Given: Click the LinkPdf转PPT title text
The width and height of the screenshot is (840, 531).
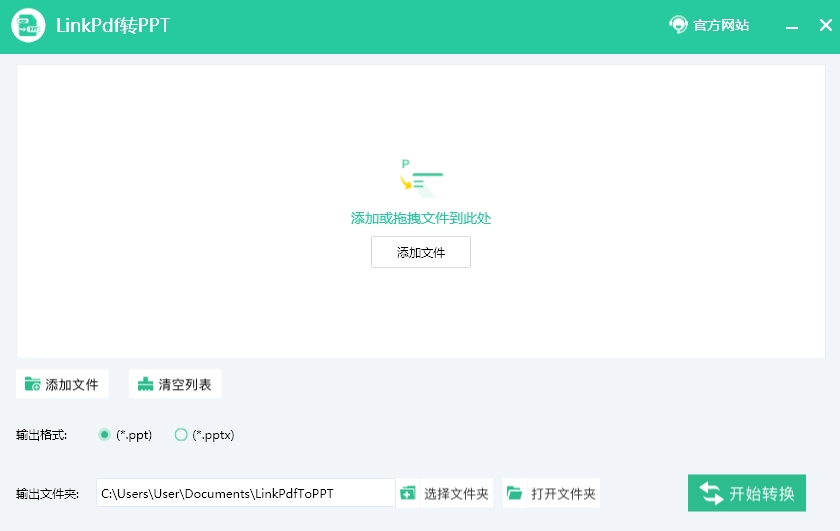Looking at the screenshot, I should (113, 25).
